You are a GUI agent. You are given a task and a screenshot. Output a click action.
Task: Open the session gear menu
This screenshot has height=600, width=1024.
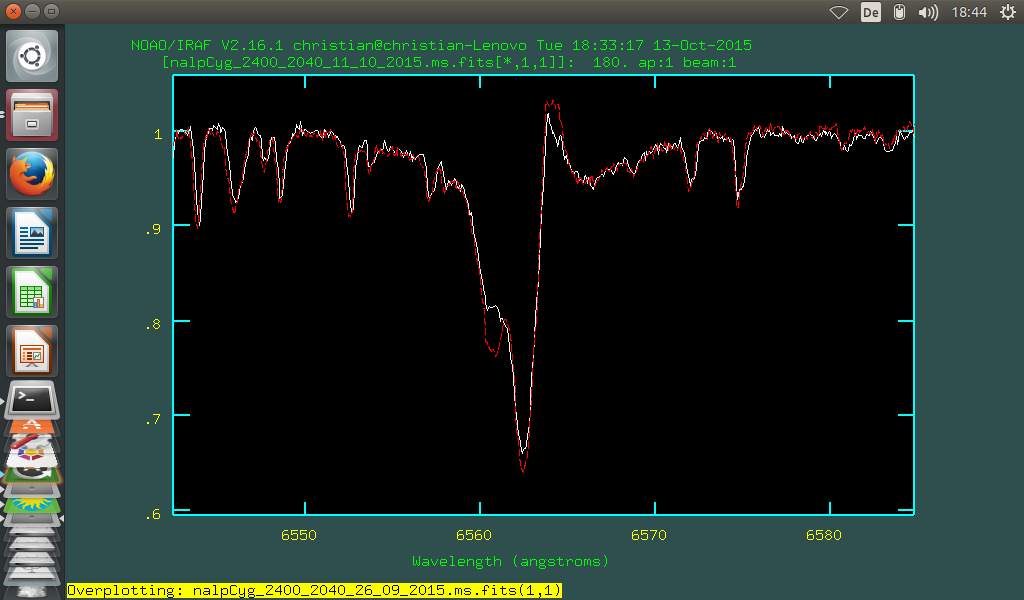[x=1007, y=11]
